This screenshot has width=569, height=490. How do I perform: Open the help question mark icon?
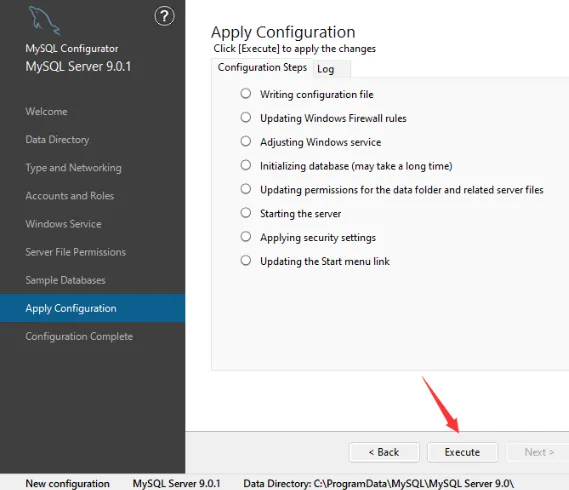click(164, 16)
